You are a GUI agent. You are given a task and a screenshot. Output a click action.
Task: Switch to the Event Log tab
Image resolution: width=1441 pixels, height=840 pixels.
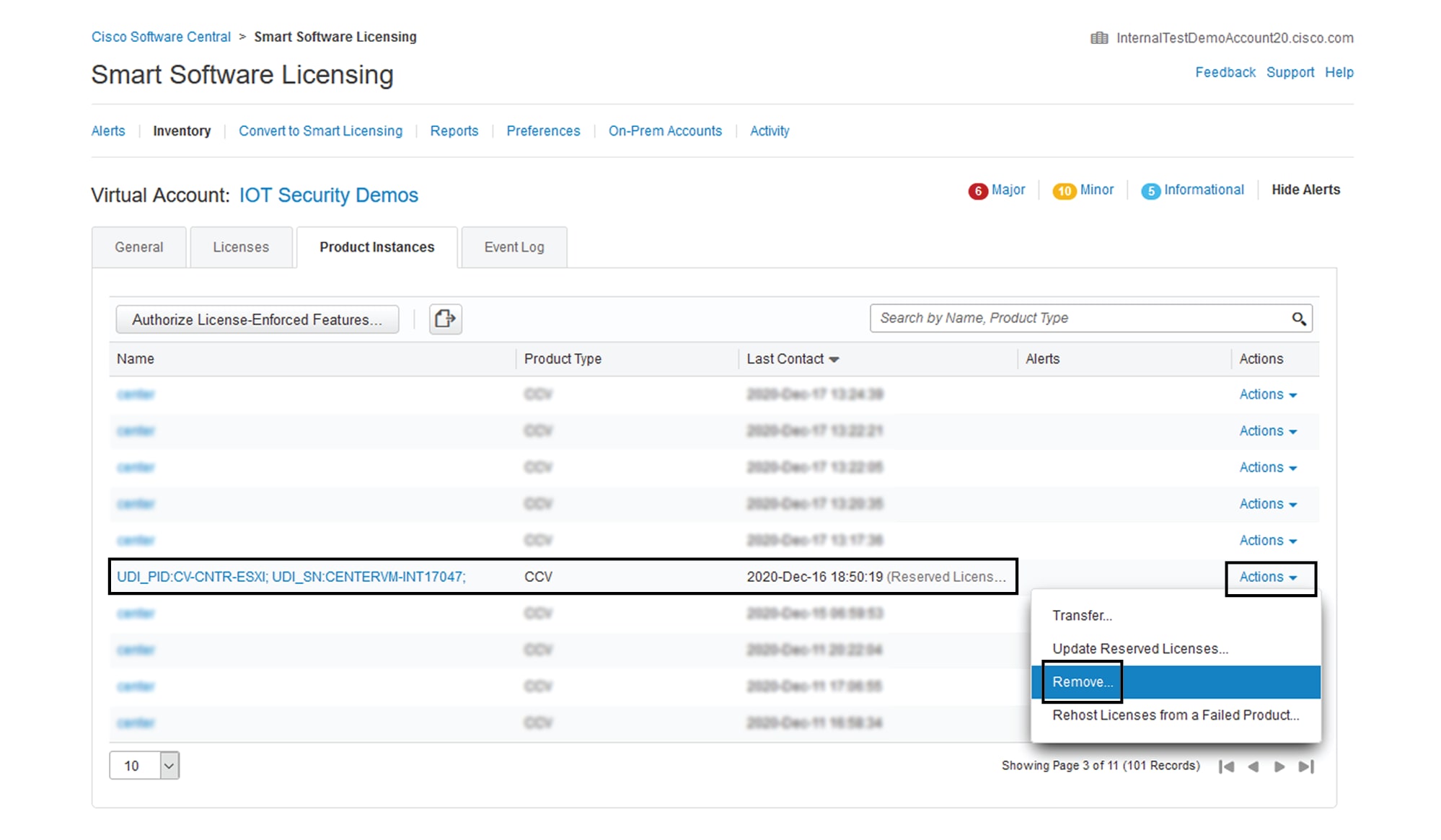click(x=514, y=247)
